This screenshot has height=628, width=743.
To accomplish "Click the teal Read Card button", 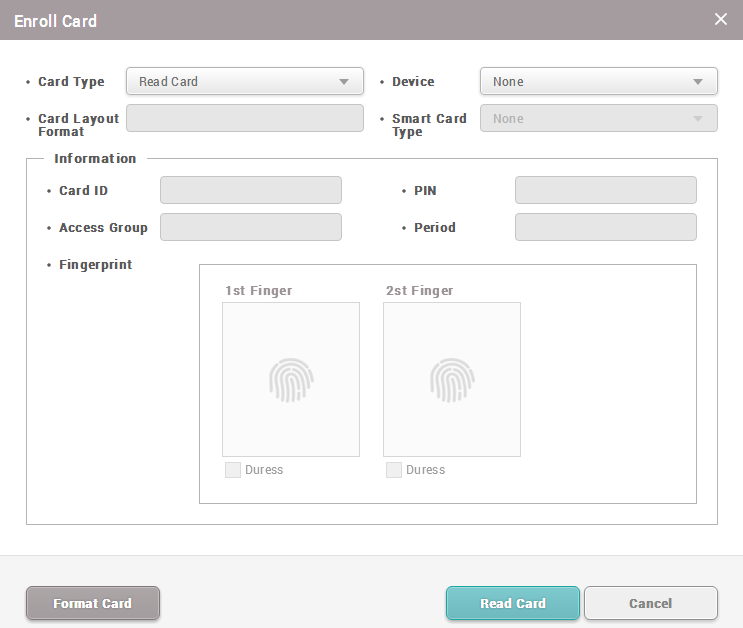I will click(x=512, y=603).
